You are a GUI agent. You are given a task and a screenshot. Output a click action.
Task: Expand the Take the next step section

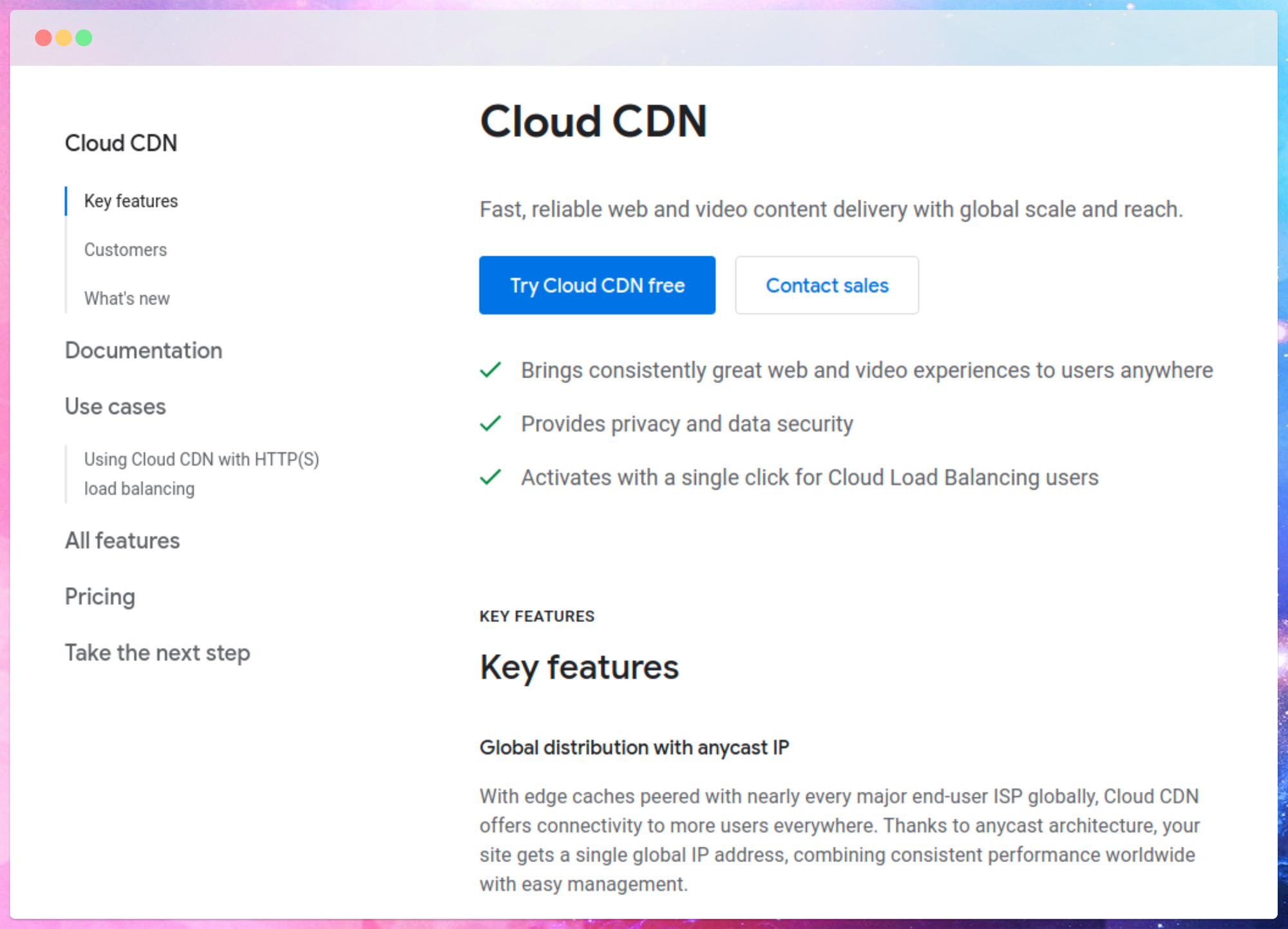click(x=155, y=652)
